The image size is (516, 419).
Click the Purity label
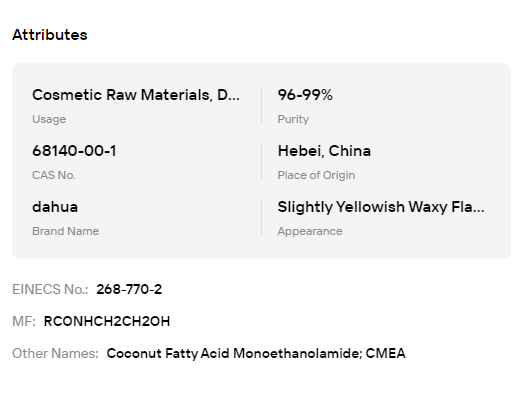point(293,119)
